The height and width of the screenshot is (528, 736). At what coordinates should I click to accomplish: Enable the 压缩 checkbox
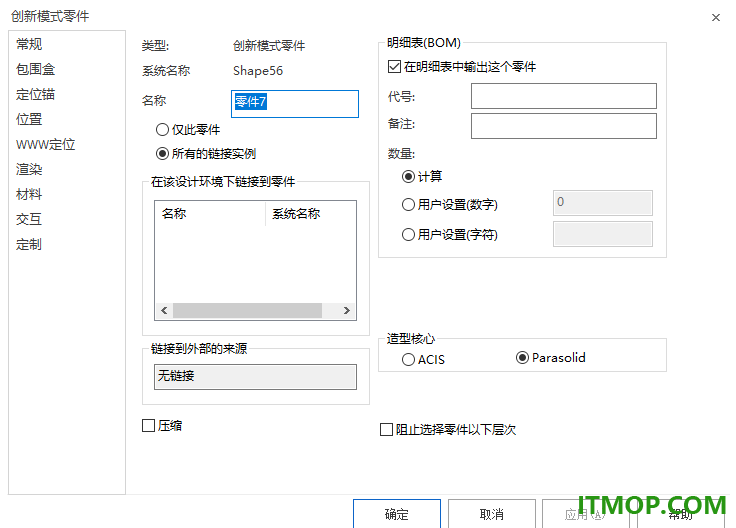pos(162,426)
